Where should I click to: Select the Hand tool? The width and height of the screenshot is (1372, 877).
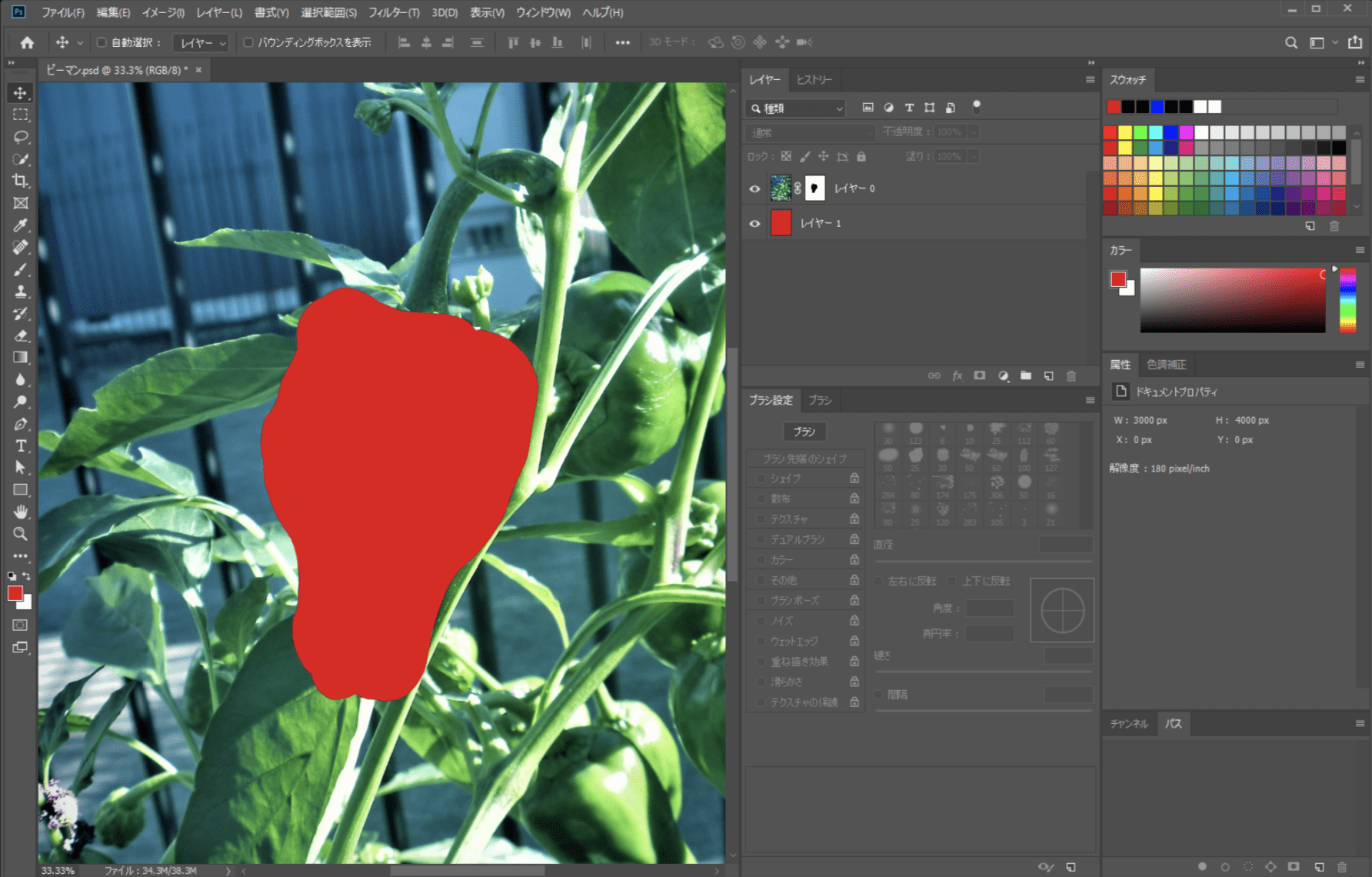point(21,512)
